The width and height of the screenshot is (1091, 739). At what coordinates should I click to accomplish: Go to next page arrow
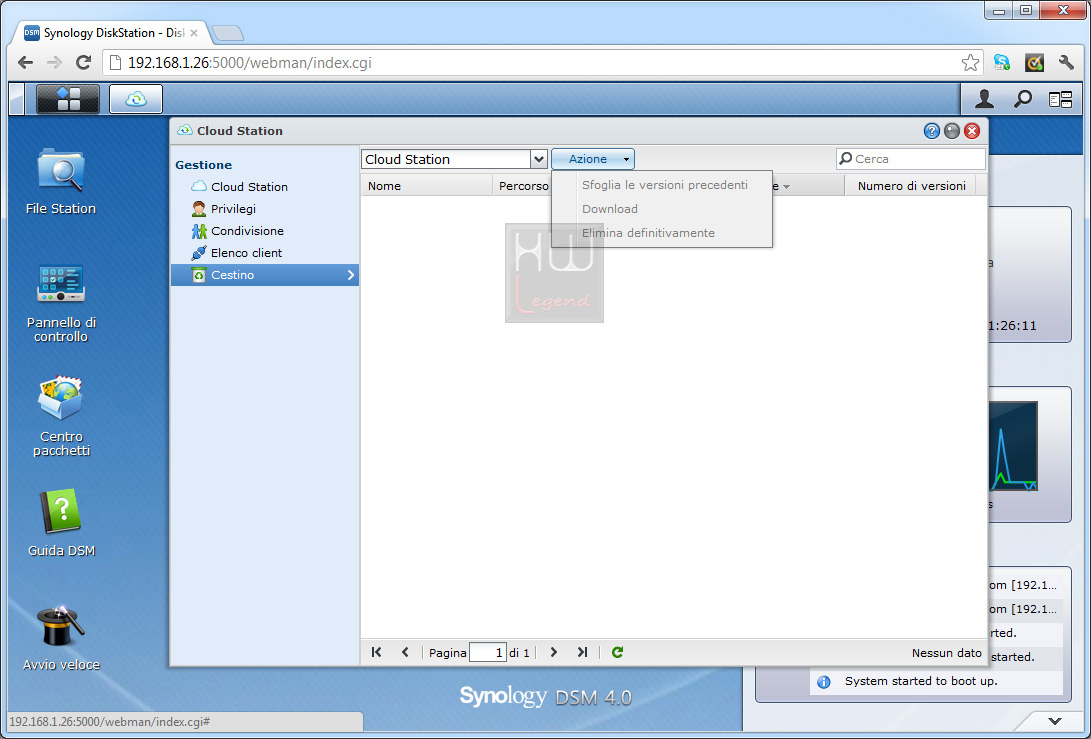point(554,652)
